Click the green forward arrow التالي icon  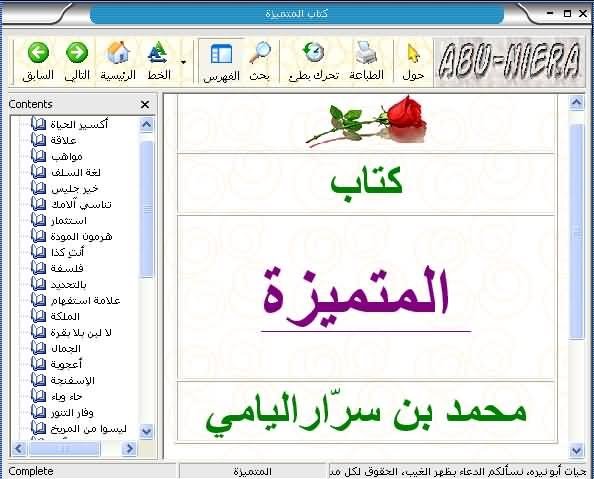point(77,52)
